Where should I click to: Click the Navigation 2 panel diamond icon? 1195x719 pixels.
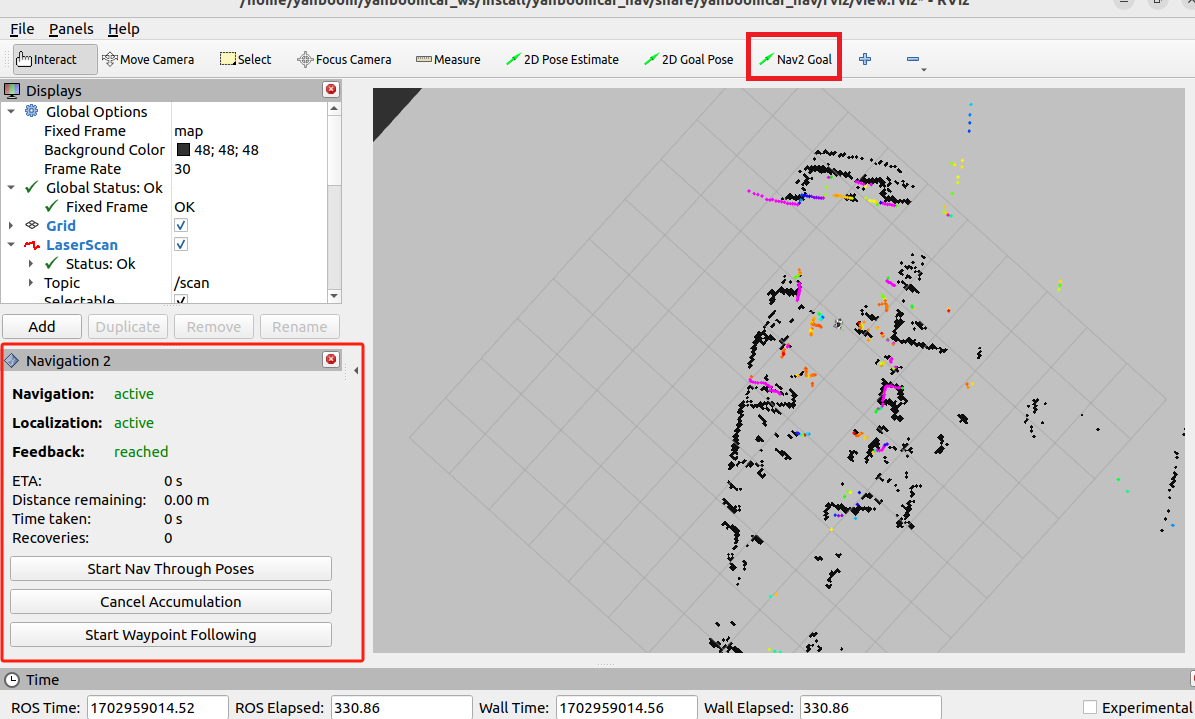[12, 360]
